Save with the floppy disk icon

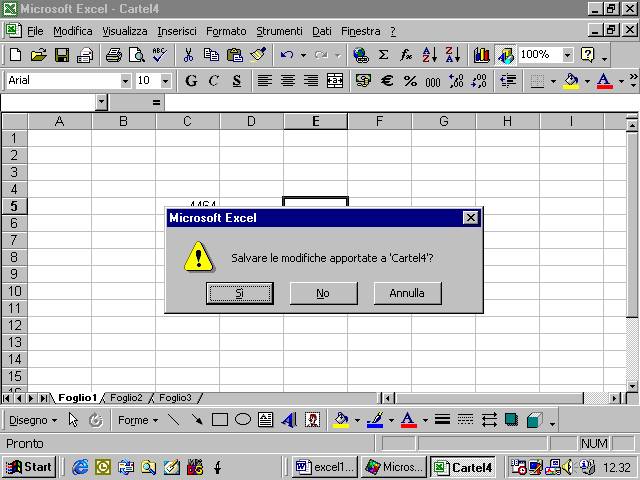pos(62,55)
